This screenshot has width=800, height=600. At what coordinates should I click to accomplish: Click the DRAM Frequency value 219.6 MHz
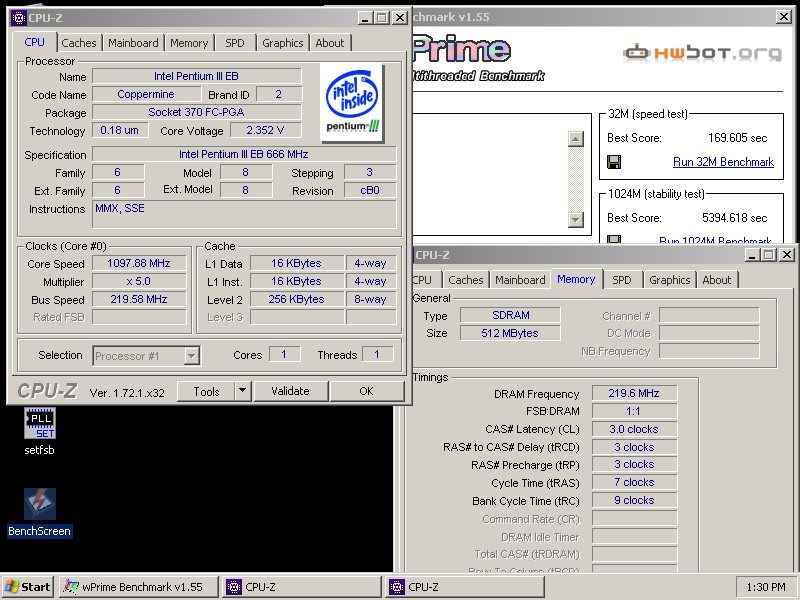tap(634, 393)
